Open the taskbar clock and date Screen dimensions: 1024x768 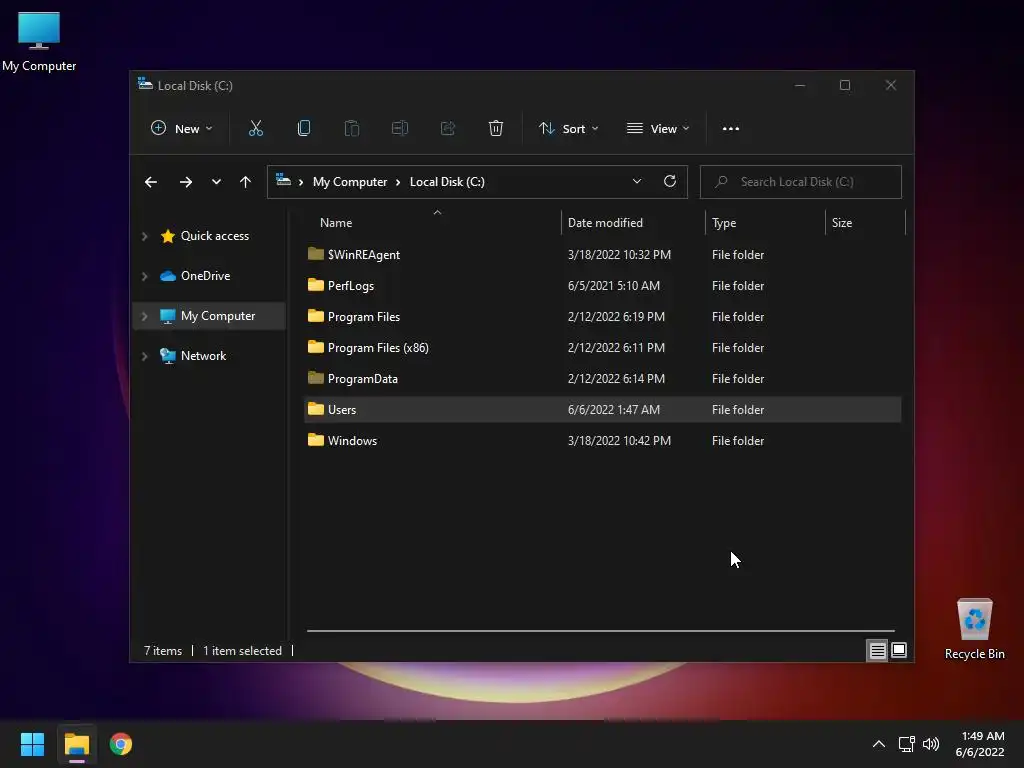[x=980, y=744]
